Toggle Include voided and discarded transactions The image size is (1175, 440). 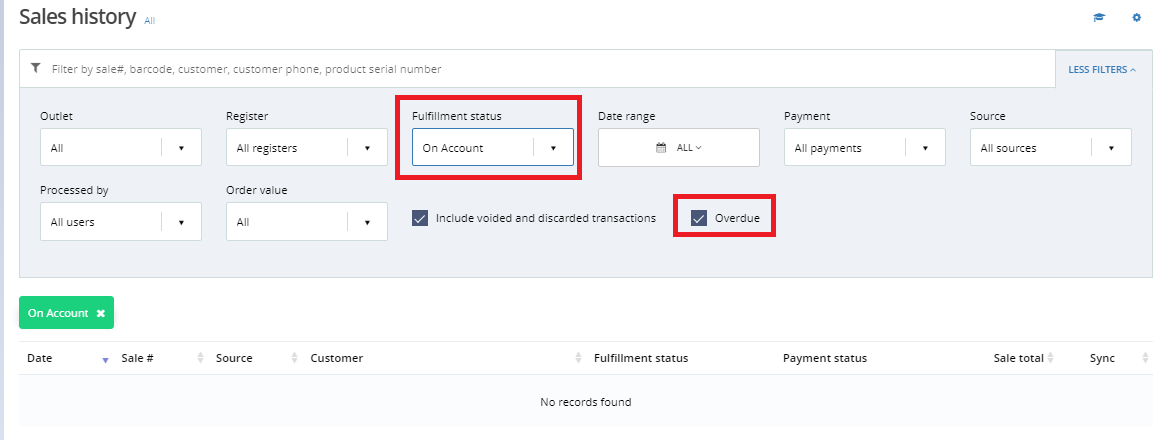tap(420, 218)
